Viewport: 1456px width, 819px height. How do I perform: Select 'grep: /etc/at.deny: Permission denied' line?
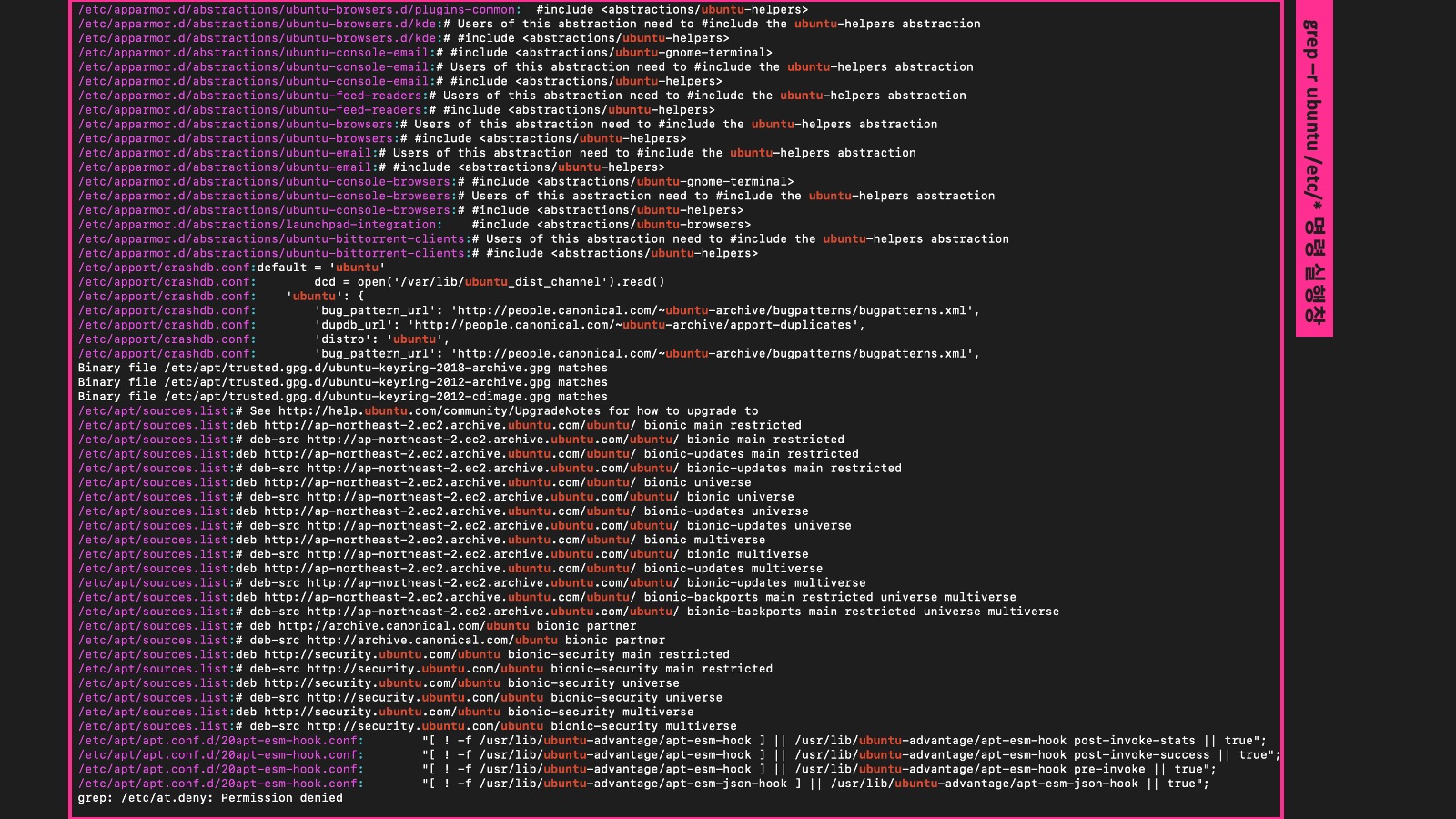(210, 798)
